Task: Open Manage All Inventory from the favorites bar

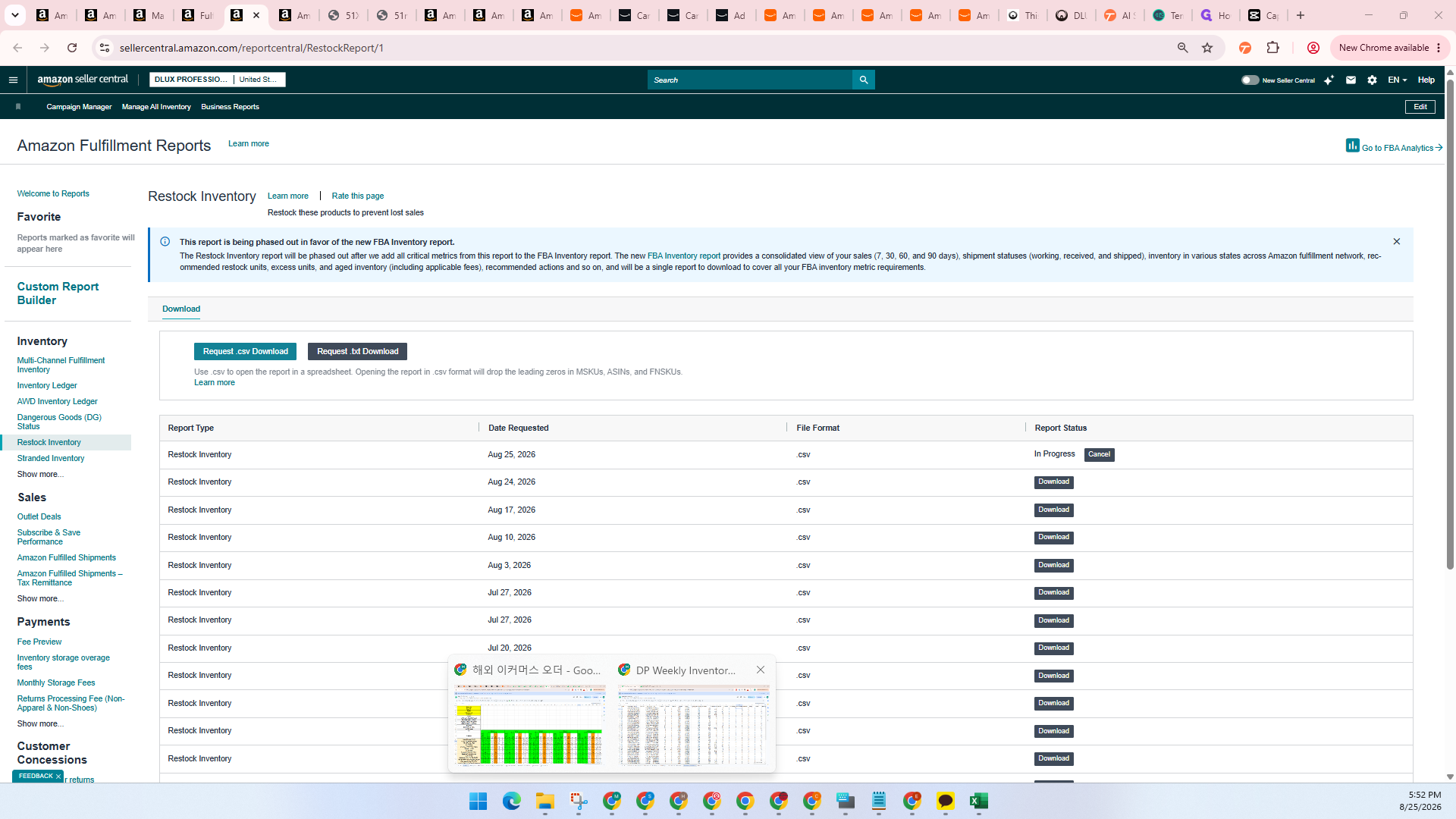Action: [x=156, y=107]
